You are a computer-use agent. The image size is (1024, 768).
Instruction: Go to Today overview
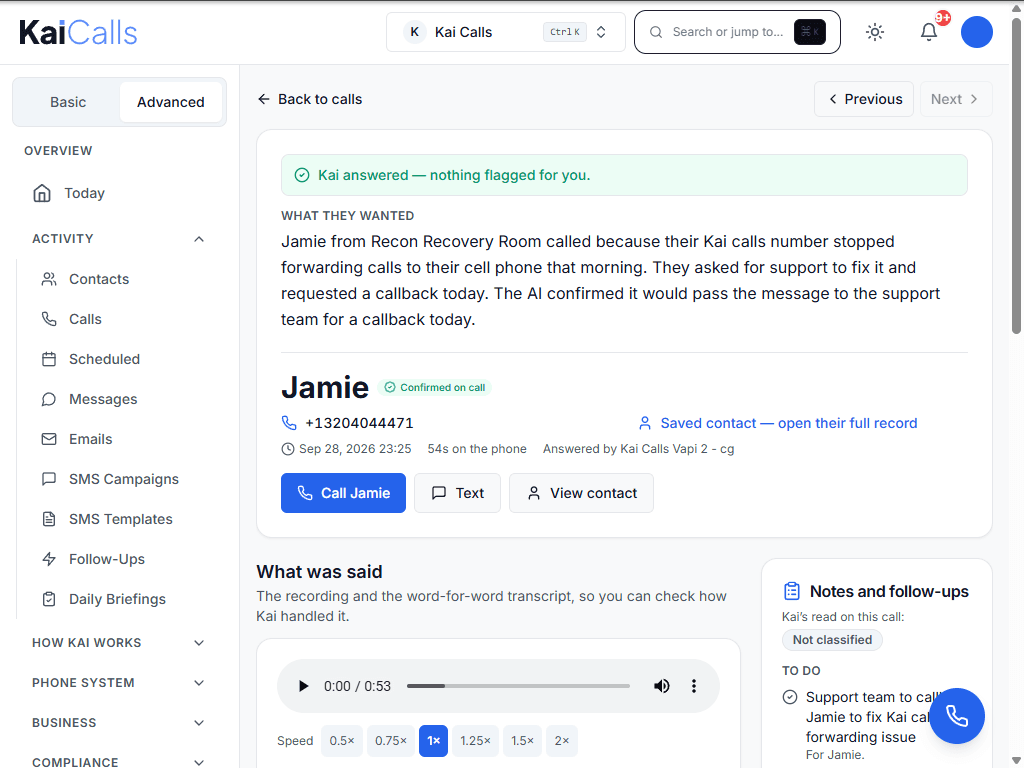[x=120, y=193]
